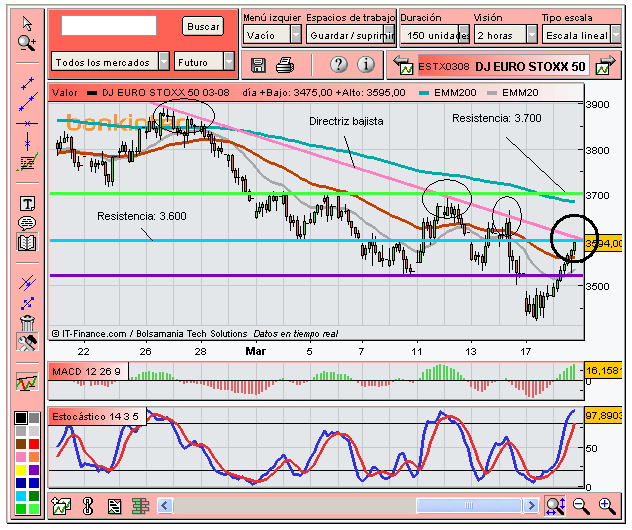Activate the magnifier zoom tool
632x530 pixels.
[27, 43]
